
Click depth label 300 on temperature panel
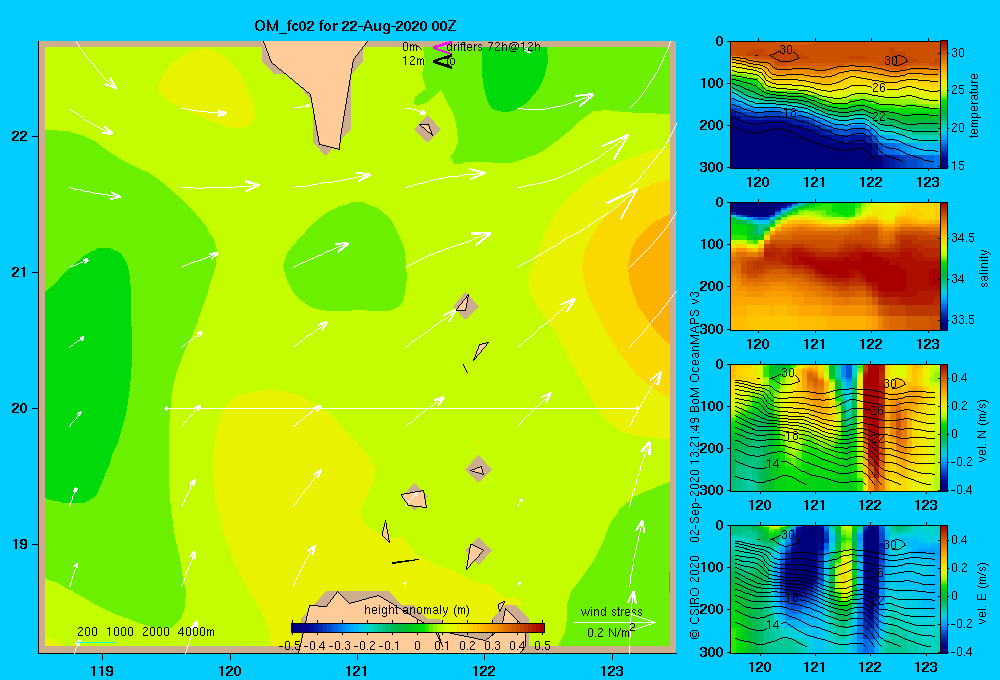(714, 166)
